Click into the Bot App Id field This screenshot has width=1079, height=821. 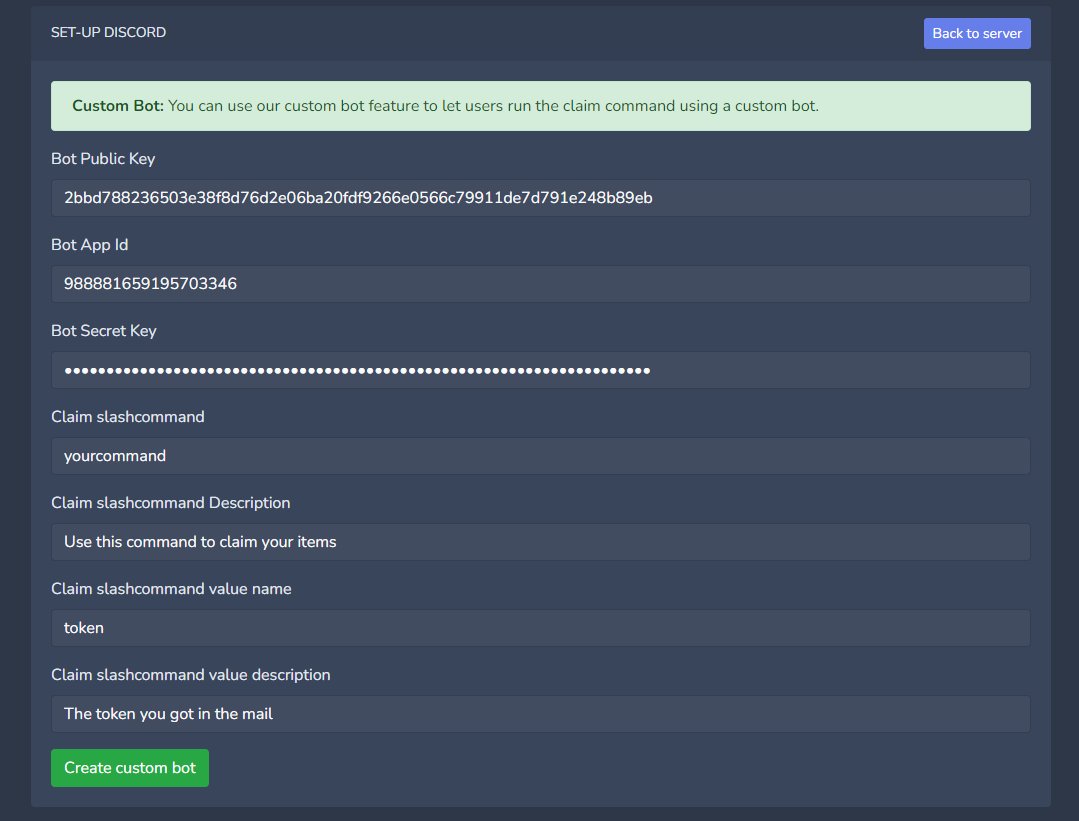540,284
